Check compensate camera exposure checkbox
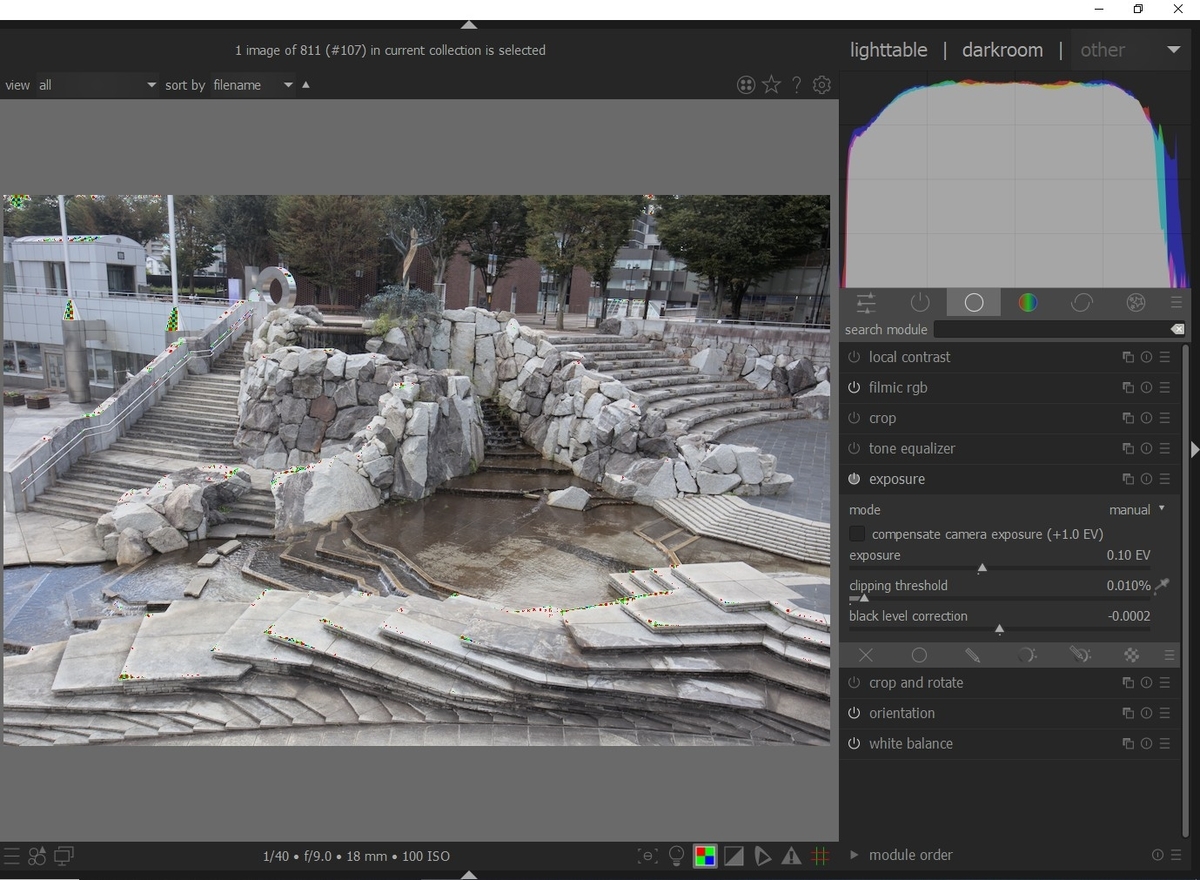 coord(857,534)
